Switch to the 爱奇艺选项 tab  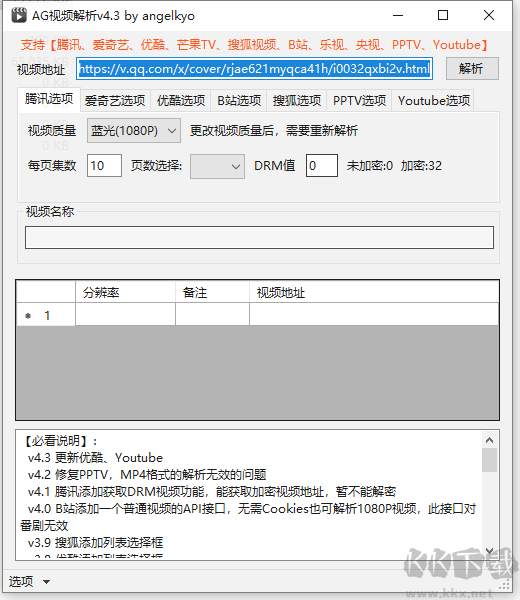click(x=115, y=101)
